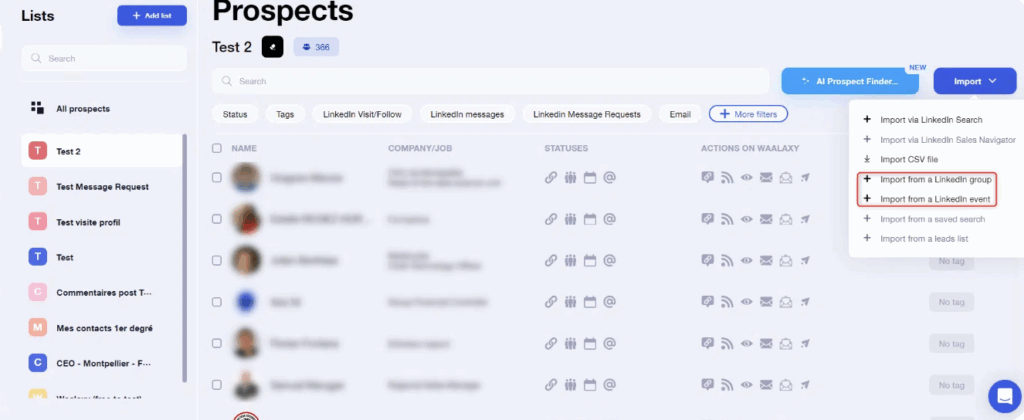This screenshot has height=420, width=1024.
Task: Click the follow feed icon in first prospect row
Action: [x=727, y=178]
